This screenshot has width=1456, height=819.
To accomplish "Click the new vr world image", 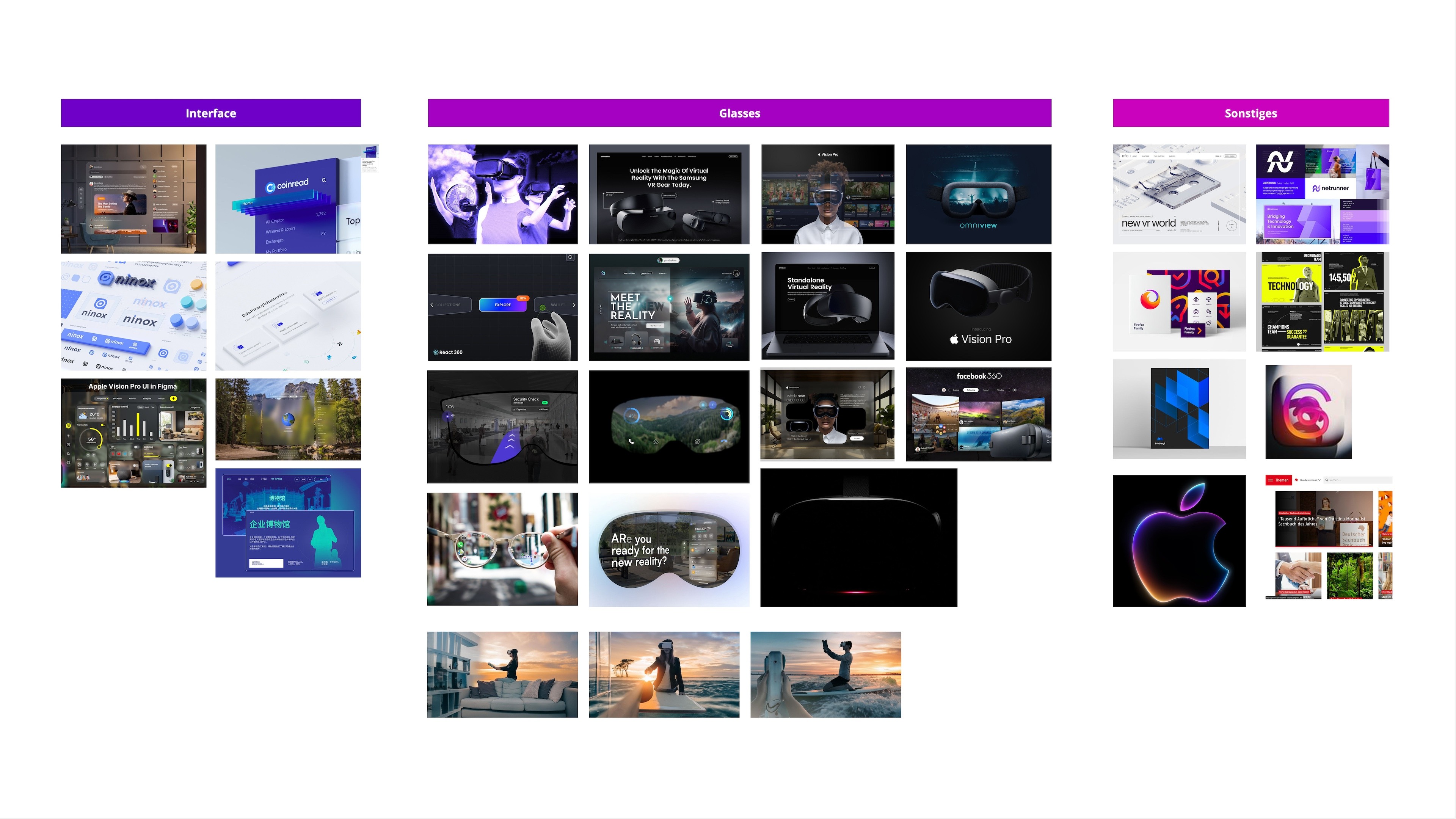I will [x=1178, y=195].
